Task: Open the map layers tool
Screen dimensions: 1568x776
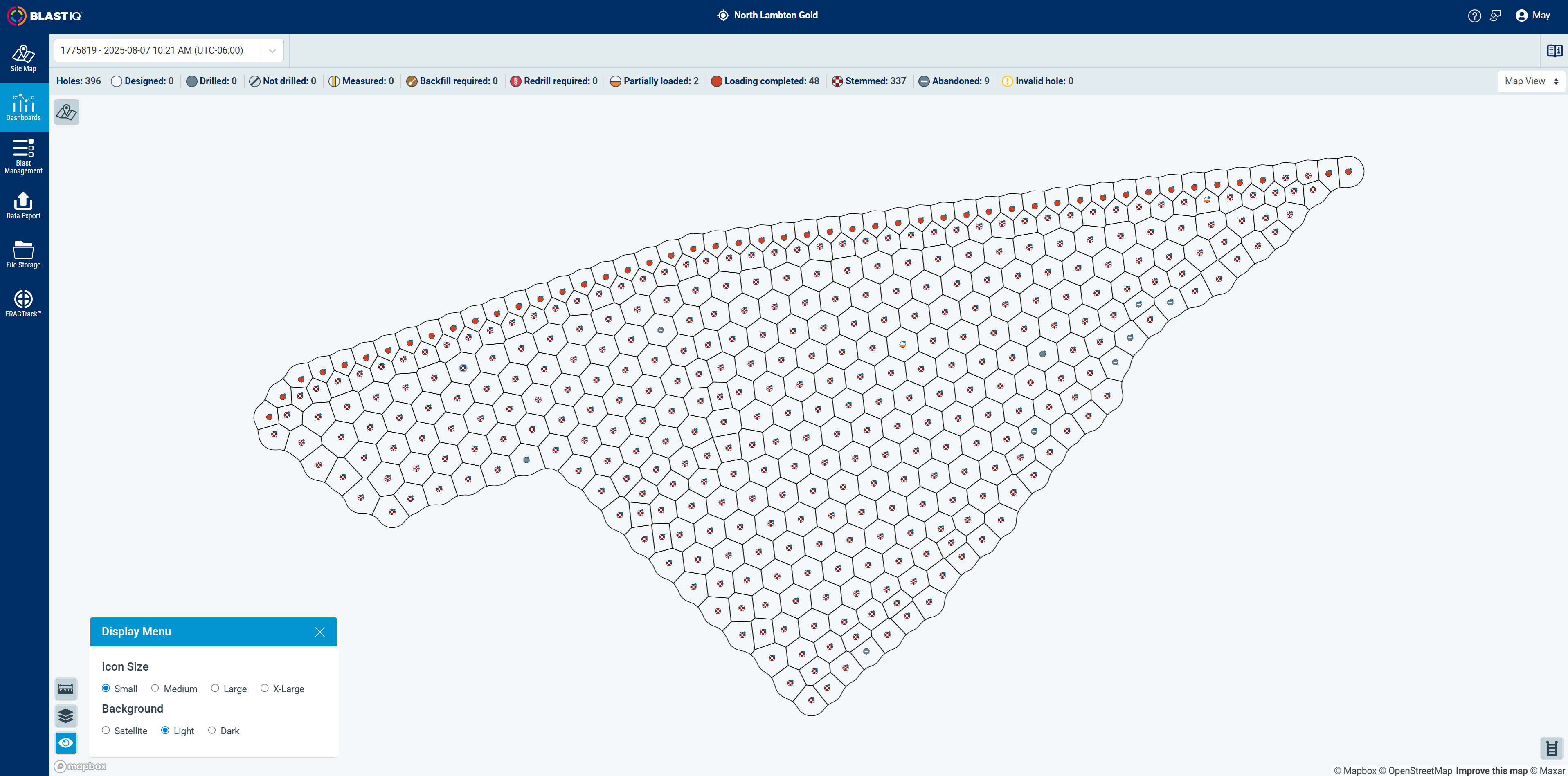Action: click(x=66, y=716)
